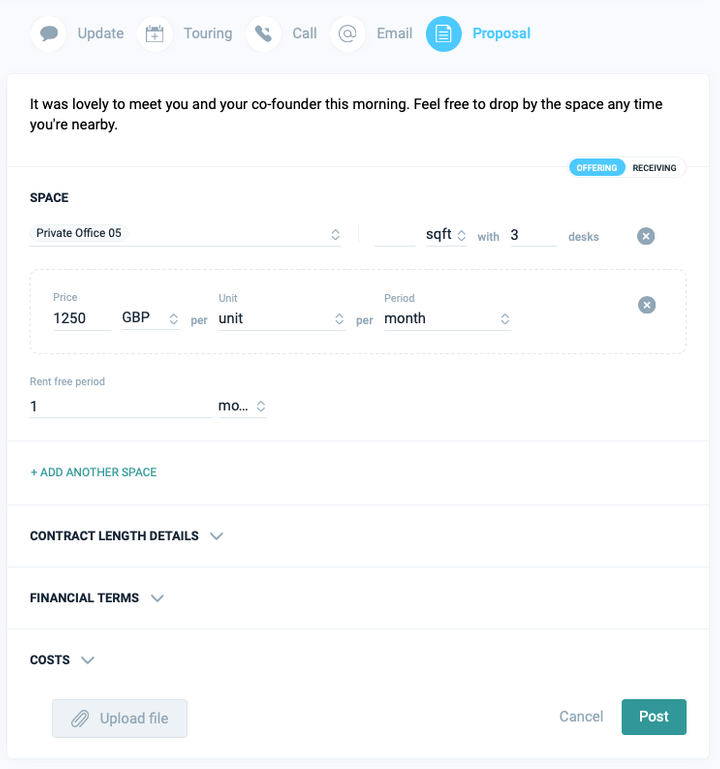Screen dimensions: 720x769
Task: Click the Email at-sign icon
Action: coord(347,33)
